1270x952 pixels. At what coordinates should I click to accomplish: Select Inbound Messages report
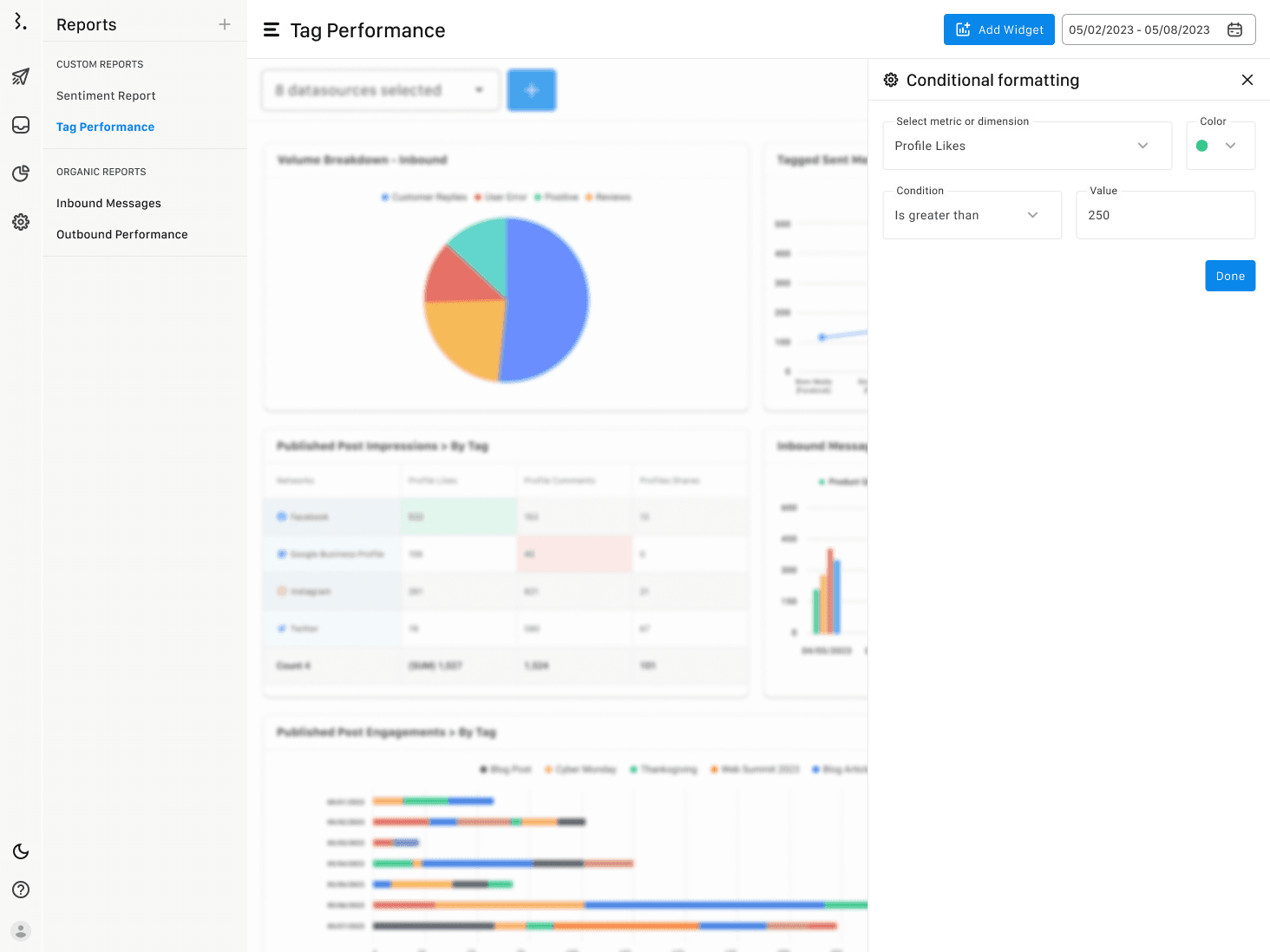pyautogui.click(x=108, y=203)
